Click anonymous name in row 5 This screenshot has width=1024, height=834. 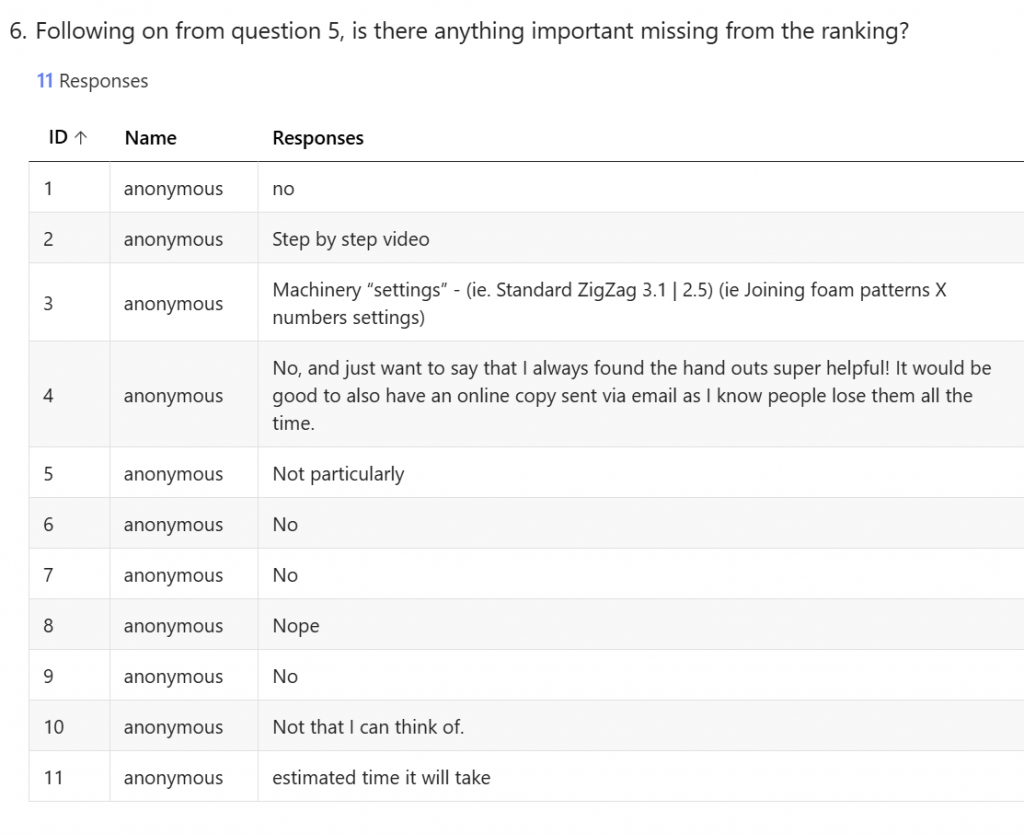173,474
